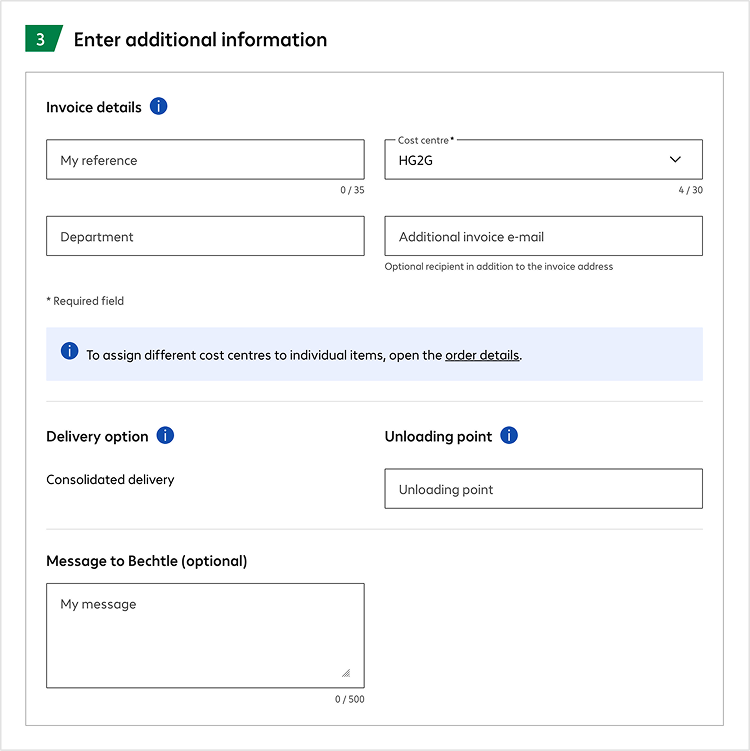The height and width of the screenshot is (751, 750).
Task: Expand the Cost centre dropdown arrow
Action: tap(675, 160)
